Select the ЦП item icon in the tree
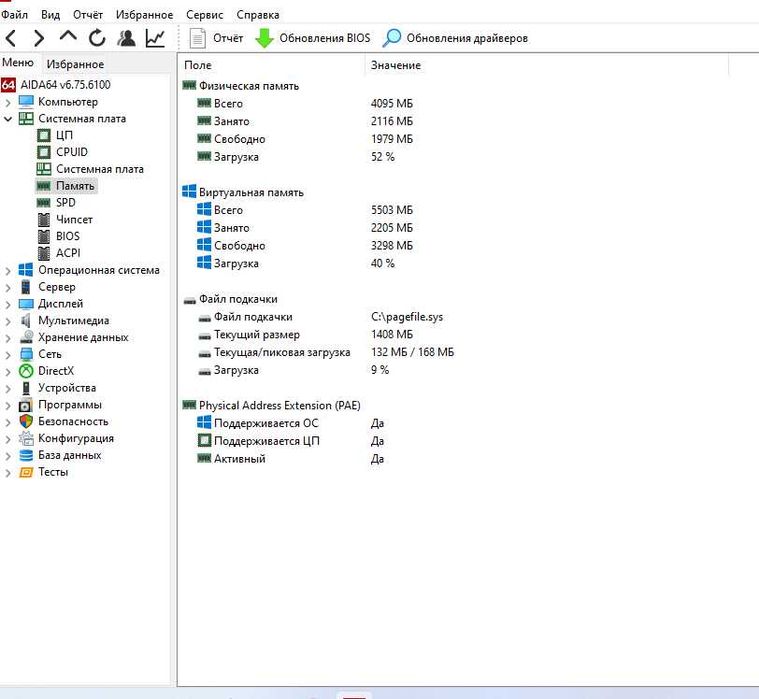759x699 pixels. pos(44,136)
